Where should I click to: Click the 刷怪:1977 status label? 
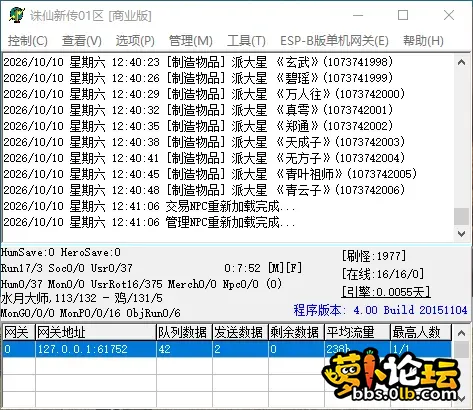click(x=374, y=256)
